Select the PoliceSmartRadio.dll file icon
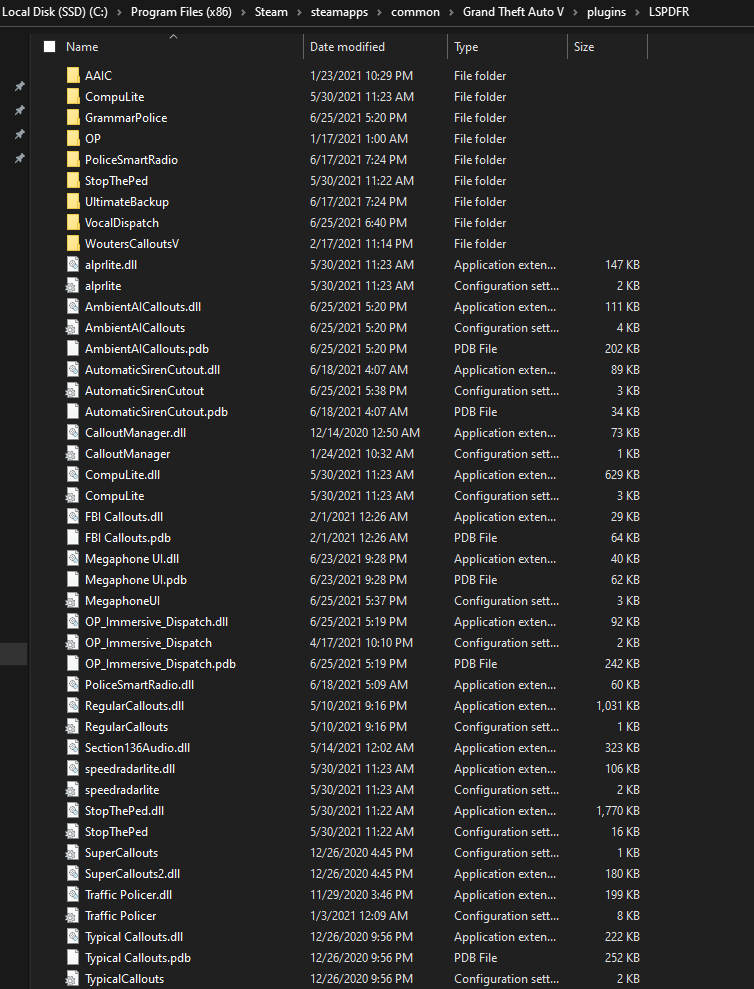754x989 pixels. click(x=73, y=685)
